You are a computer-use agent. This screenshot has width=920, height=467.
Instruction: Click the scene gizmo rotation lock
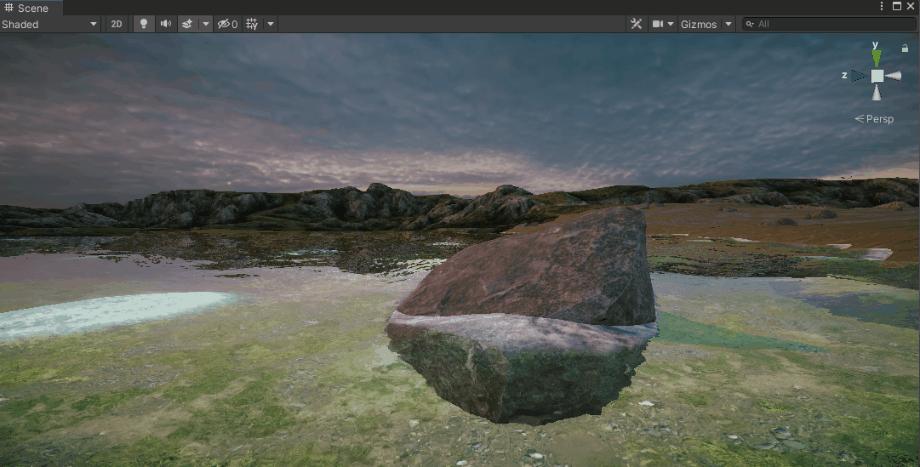coord(905,49)
